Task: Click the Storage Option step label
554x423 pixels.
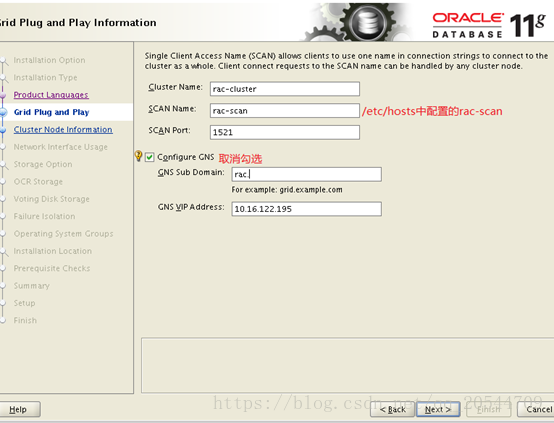Action: pos(43,164)
